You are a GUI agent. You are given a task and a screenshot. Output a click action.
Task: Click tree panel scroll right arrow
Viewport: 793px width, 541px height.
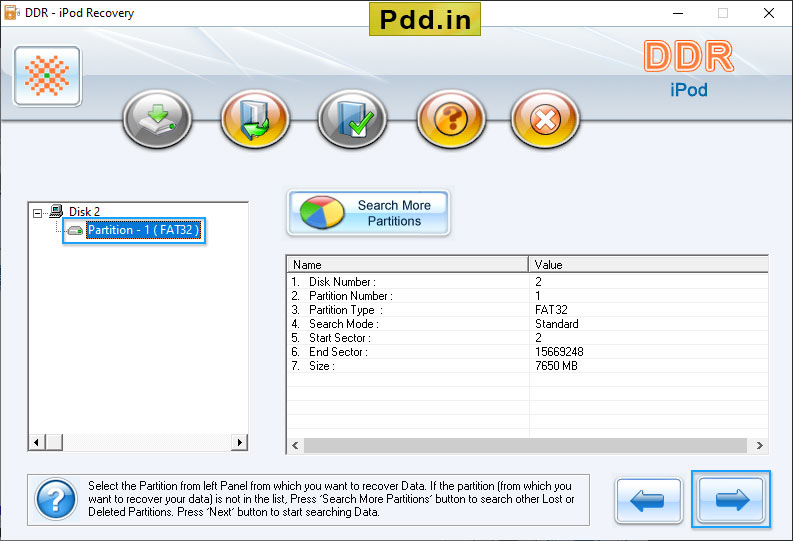click(239, 442)
